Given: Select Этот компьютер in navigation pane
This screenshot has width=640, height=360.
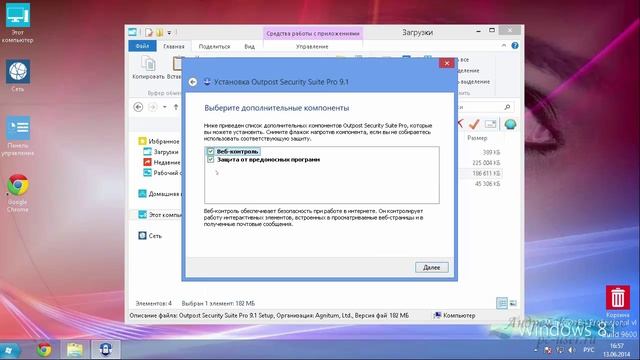Looking at the screenshot, I should click(x=160, y=214).
